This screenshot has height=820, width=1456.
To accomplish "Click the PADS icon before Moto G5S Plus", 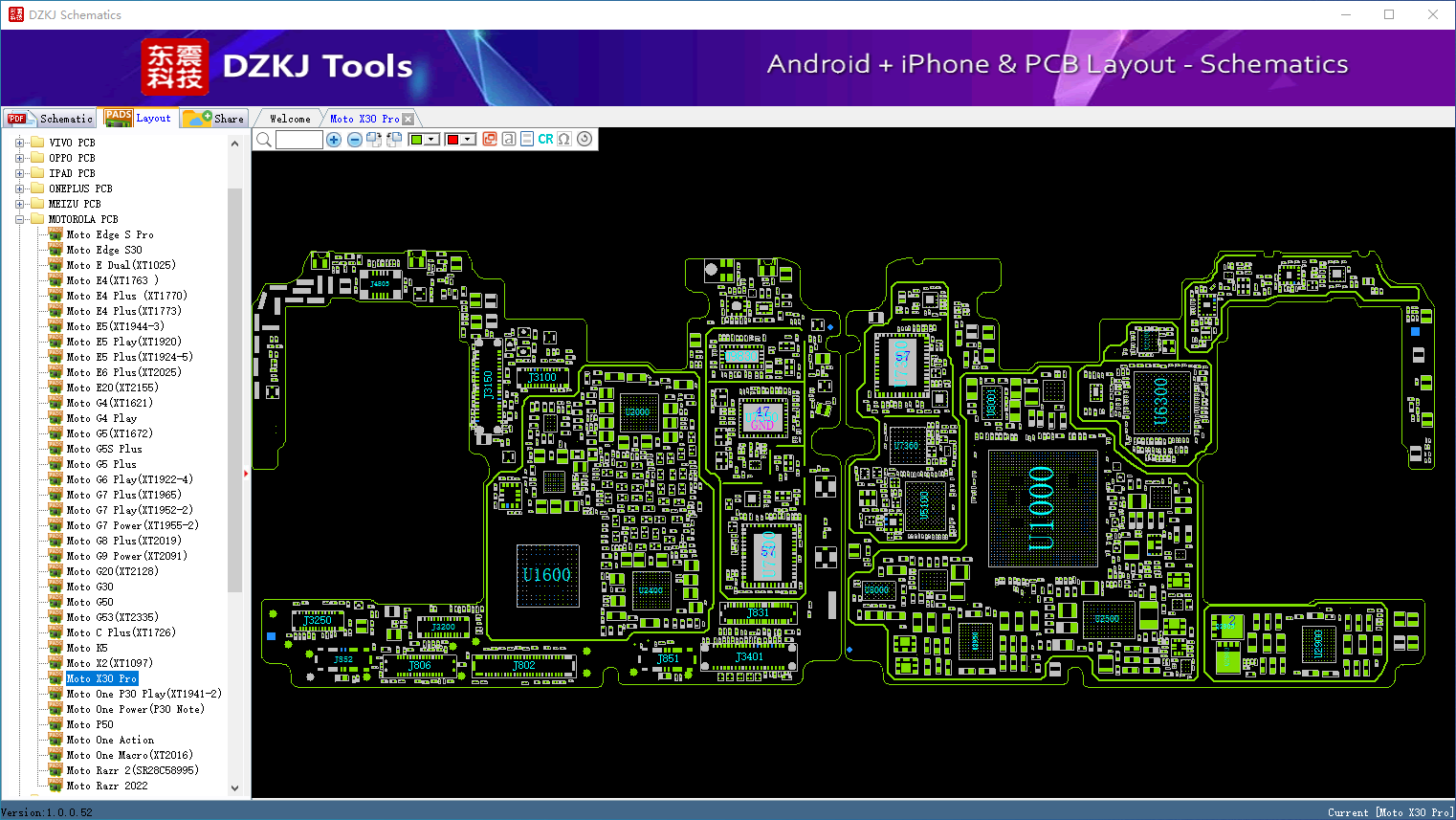I will [55, 449].
